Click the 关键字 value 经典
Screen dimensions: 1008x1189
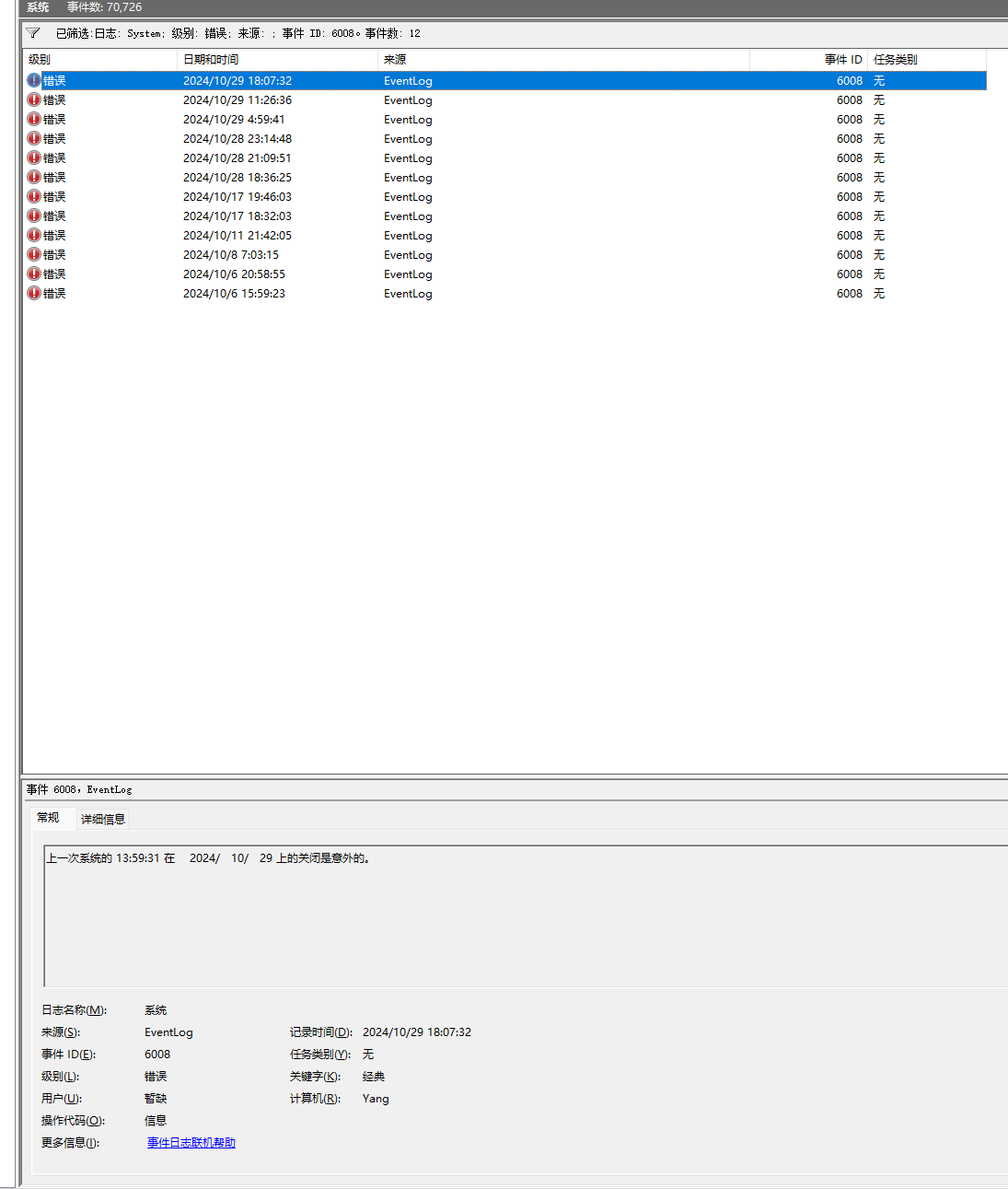pos(374,1077)
